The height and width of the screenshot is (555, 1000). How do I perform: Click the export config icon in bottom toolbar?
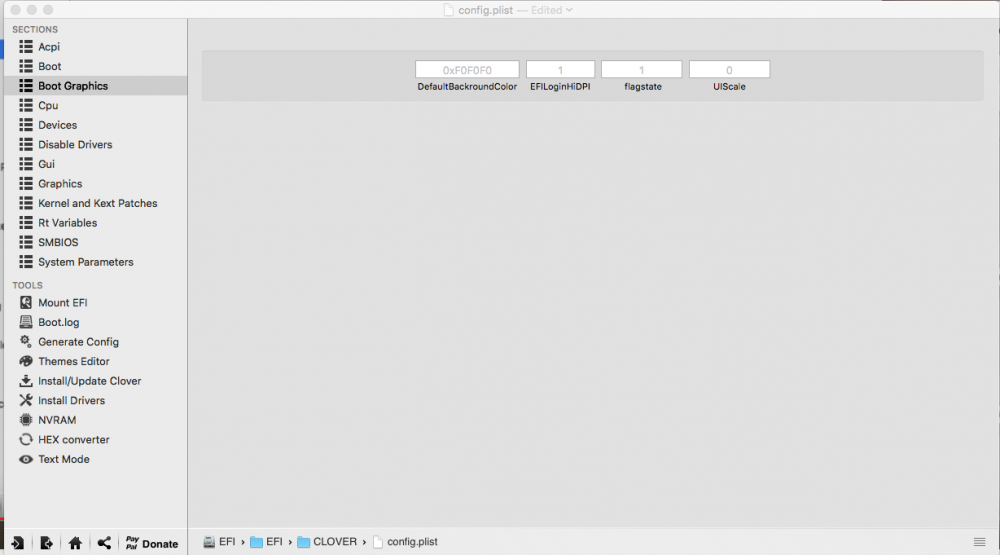[46, 543]
